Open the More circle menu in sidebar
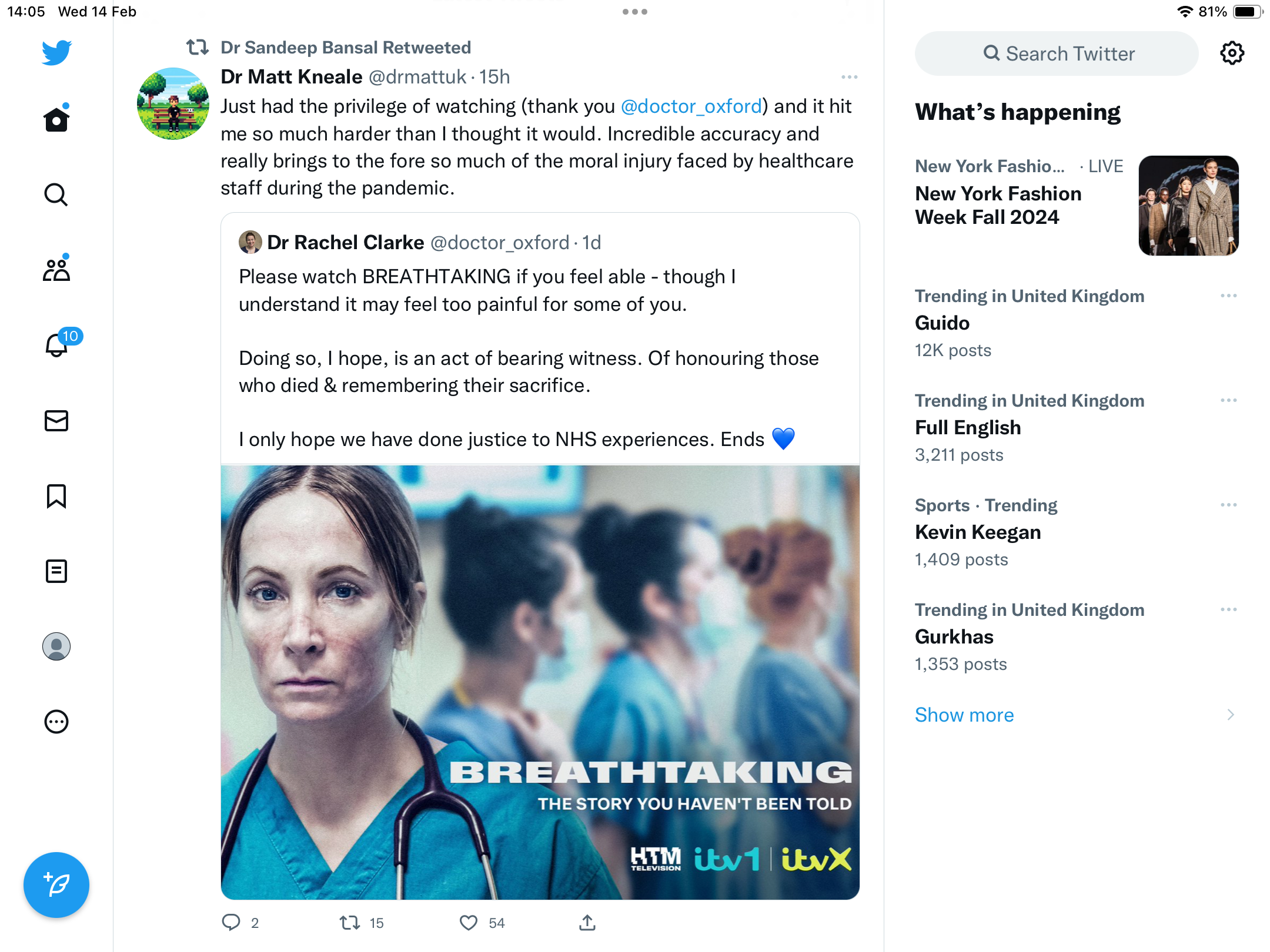This screenshot has height=952, width=1270. 56,722
